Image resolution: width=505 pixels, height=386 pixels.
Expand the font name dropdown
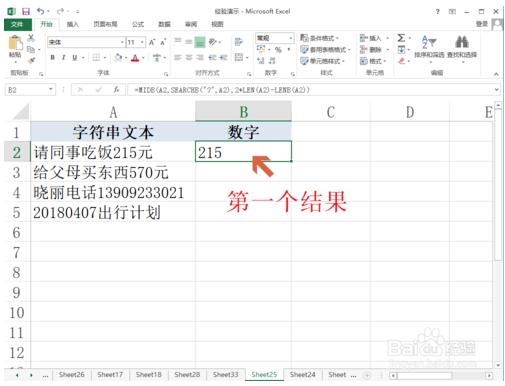pyautogui.click(x=122, y=42)
